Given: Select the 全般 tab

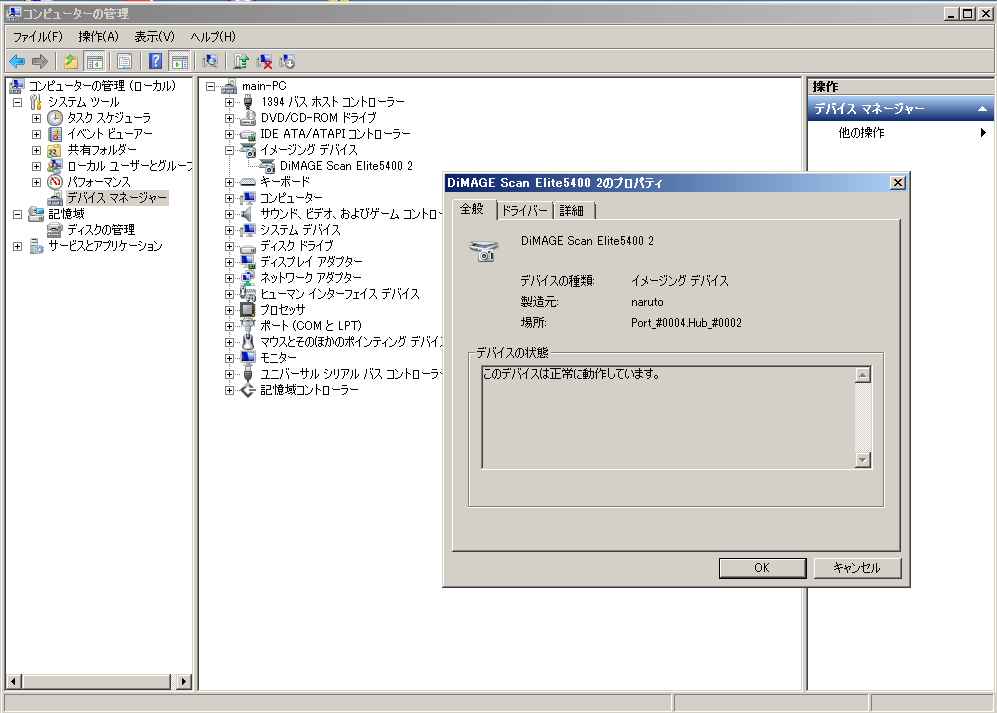Looking at the screenshot, I should point(472,209).
